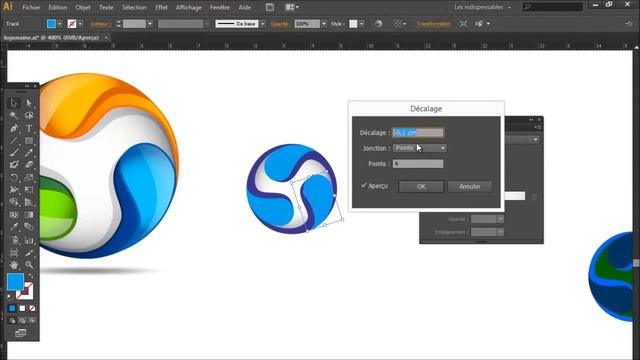
Task: Set paint mode to Color
Action: pos(12,308)
